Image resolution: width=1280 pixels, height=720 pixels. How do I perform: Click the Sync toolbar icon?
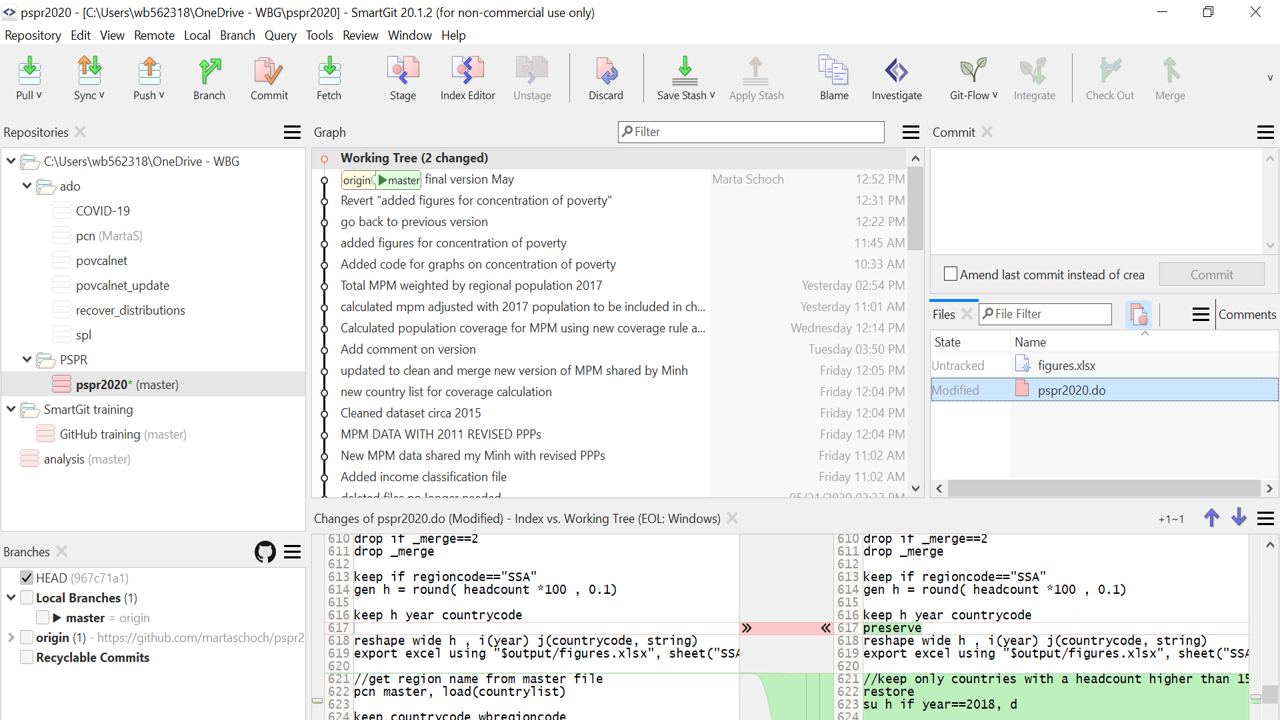click(x=89, y=70)
